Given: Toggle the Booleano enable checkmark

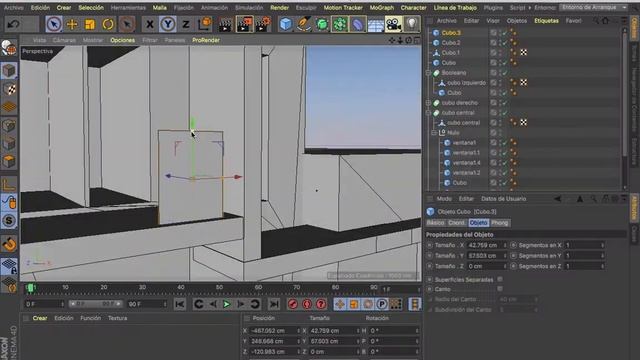Looking at the screenshot, I should (x=505, y=73).
